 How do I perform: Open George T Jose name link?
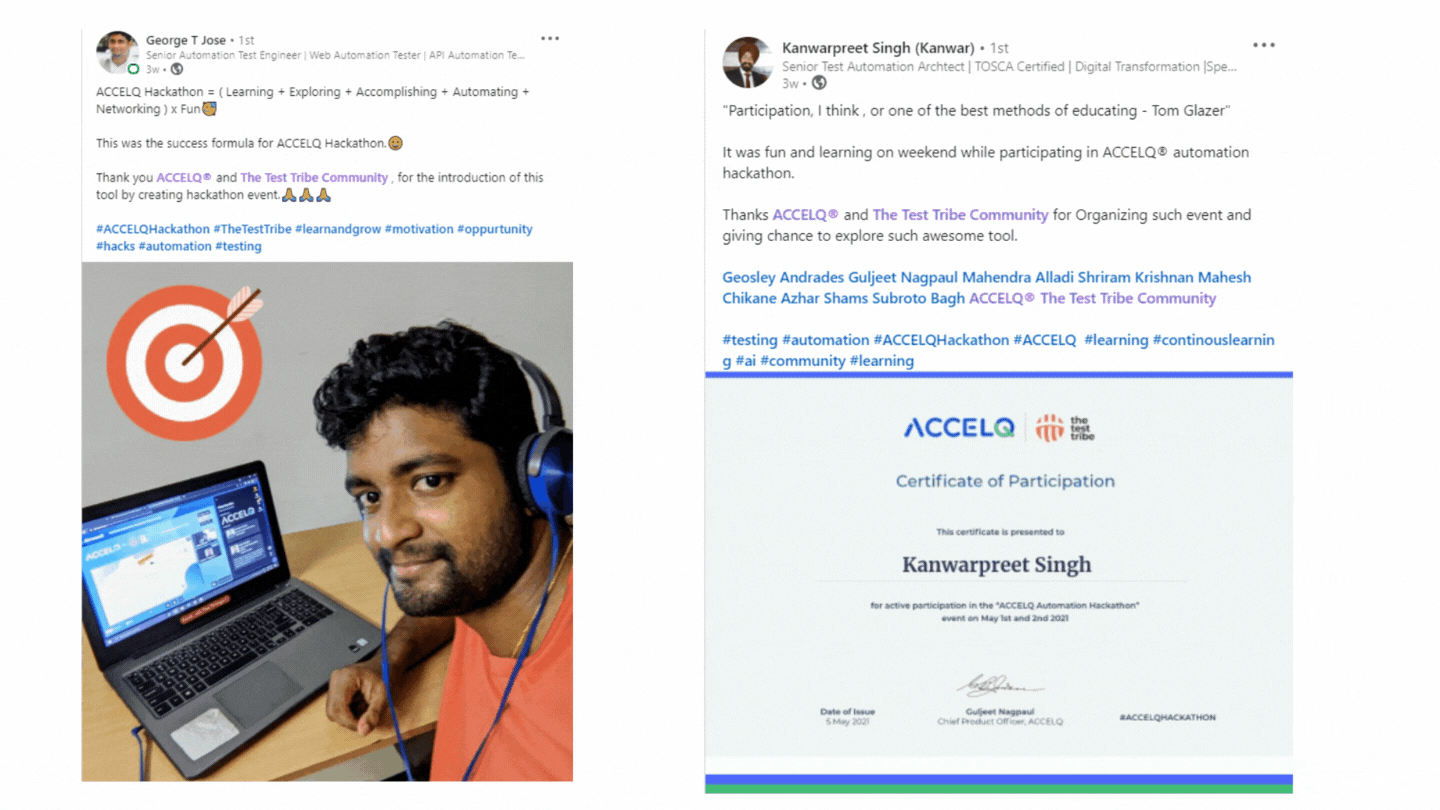(x=186, y=40)
